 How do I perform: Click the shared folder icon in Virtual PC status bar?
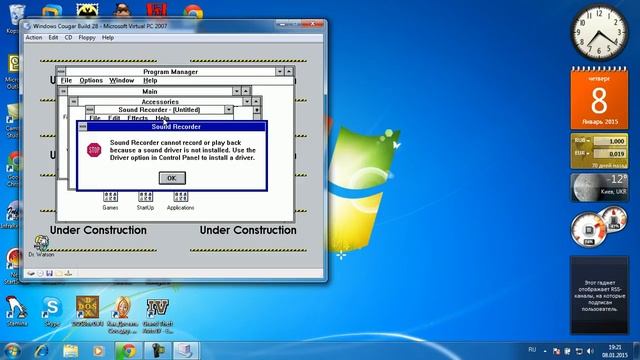59,273
